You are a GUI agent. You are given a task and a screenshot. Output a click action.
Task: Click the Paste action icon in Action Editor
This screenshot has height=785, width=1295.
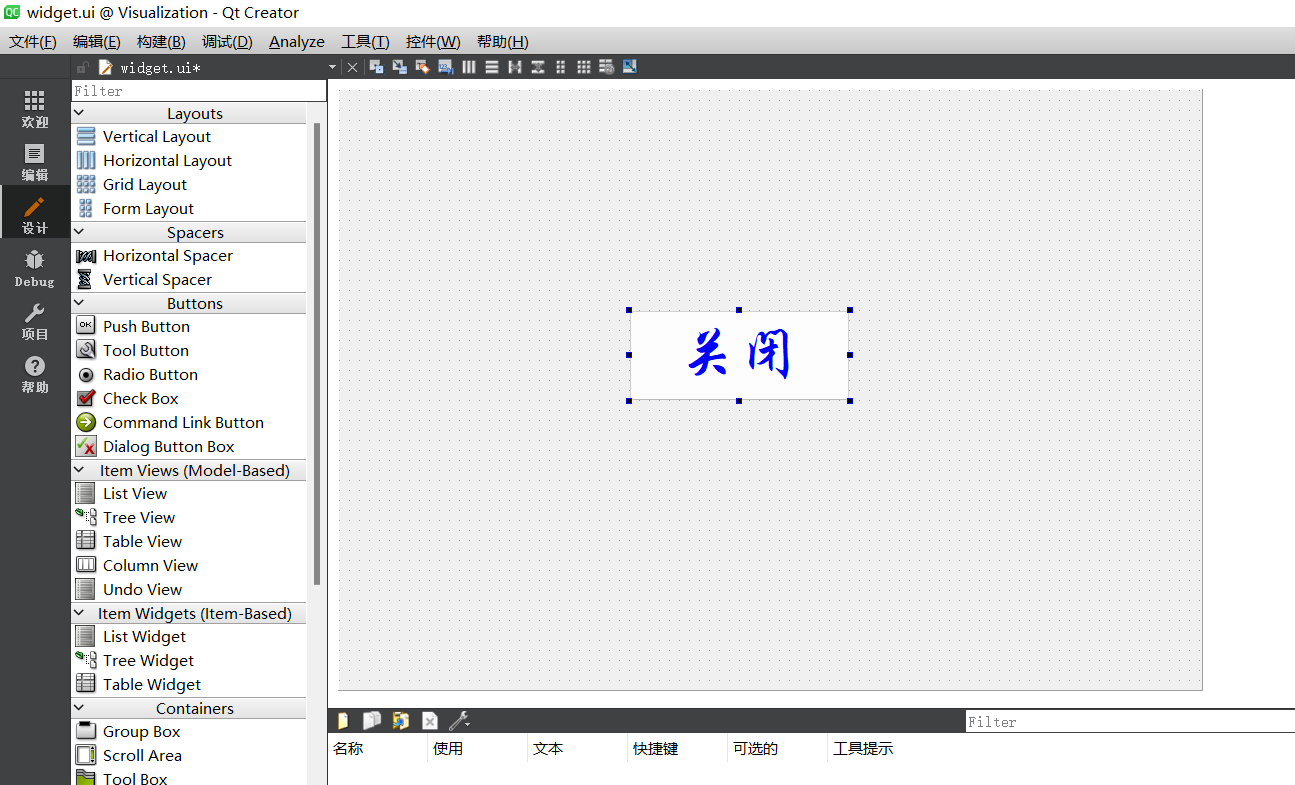400,720
